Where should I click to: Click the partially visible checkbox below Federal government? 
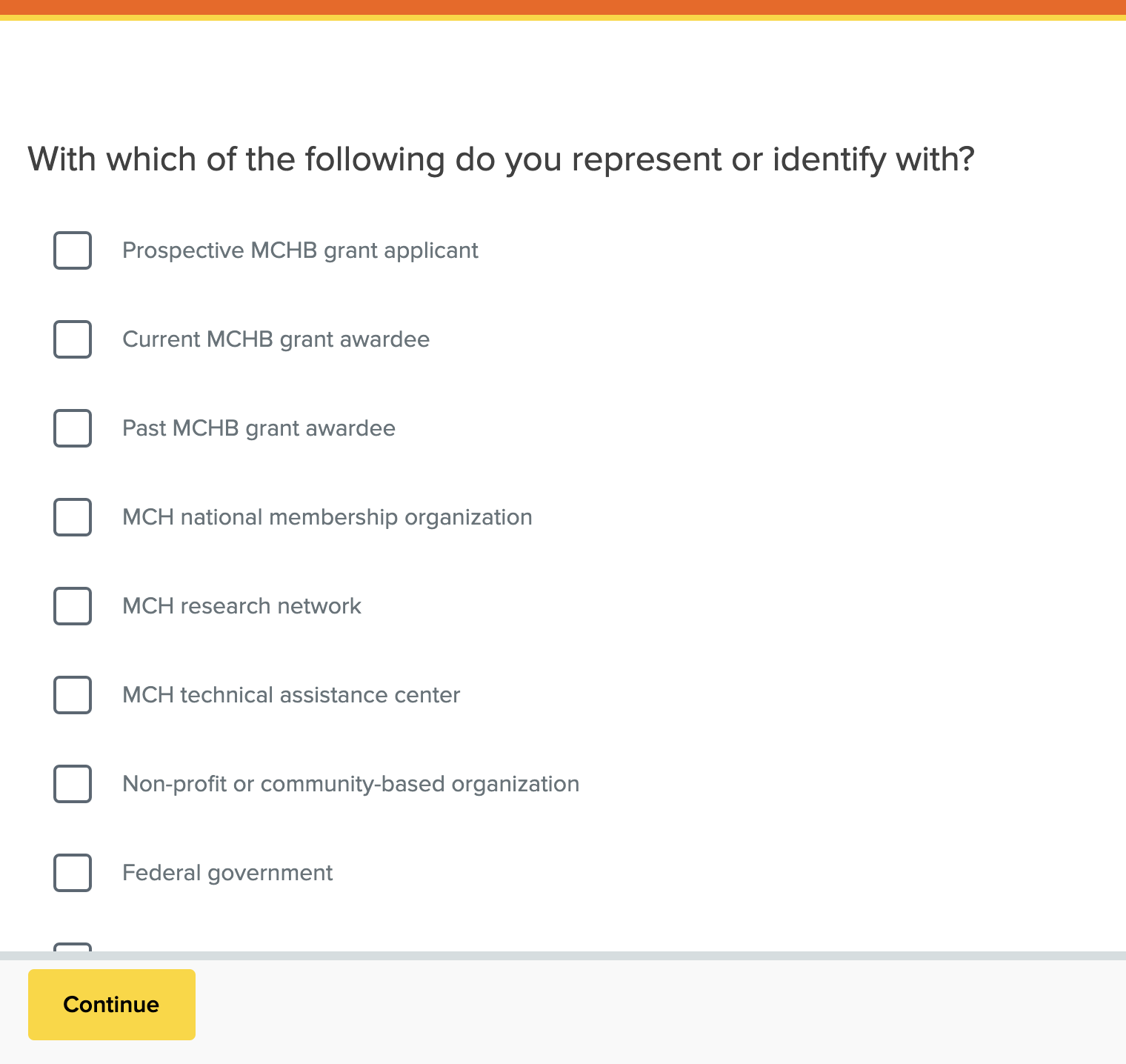pyautogui.click(x=73, y=947)
